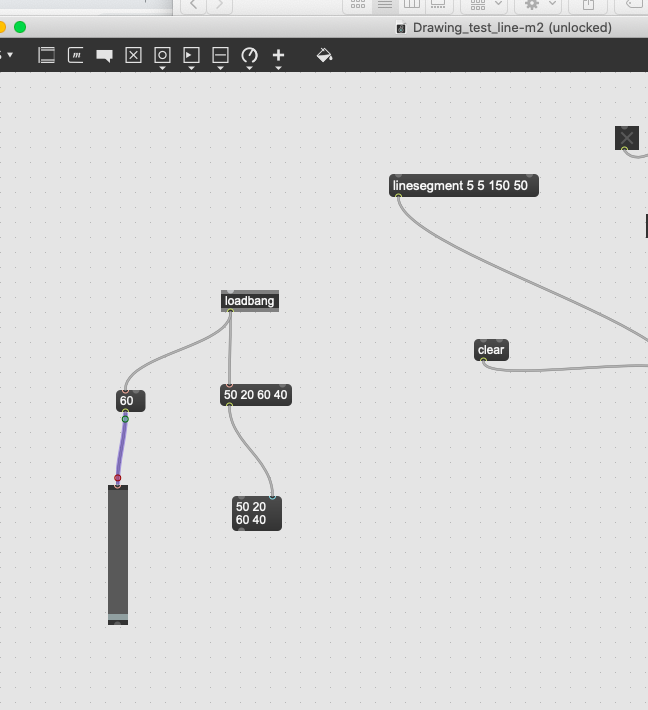Select the purple highlighted patch cord
Screen dimensions: 648x710
(121, 448)
